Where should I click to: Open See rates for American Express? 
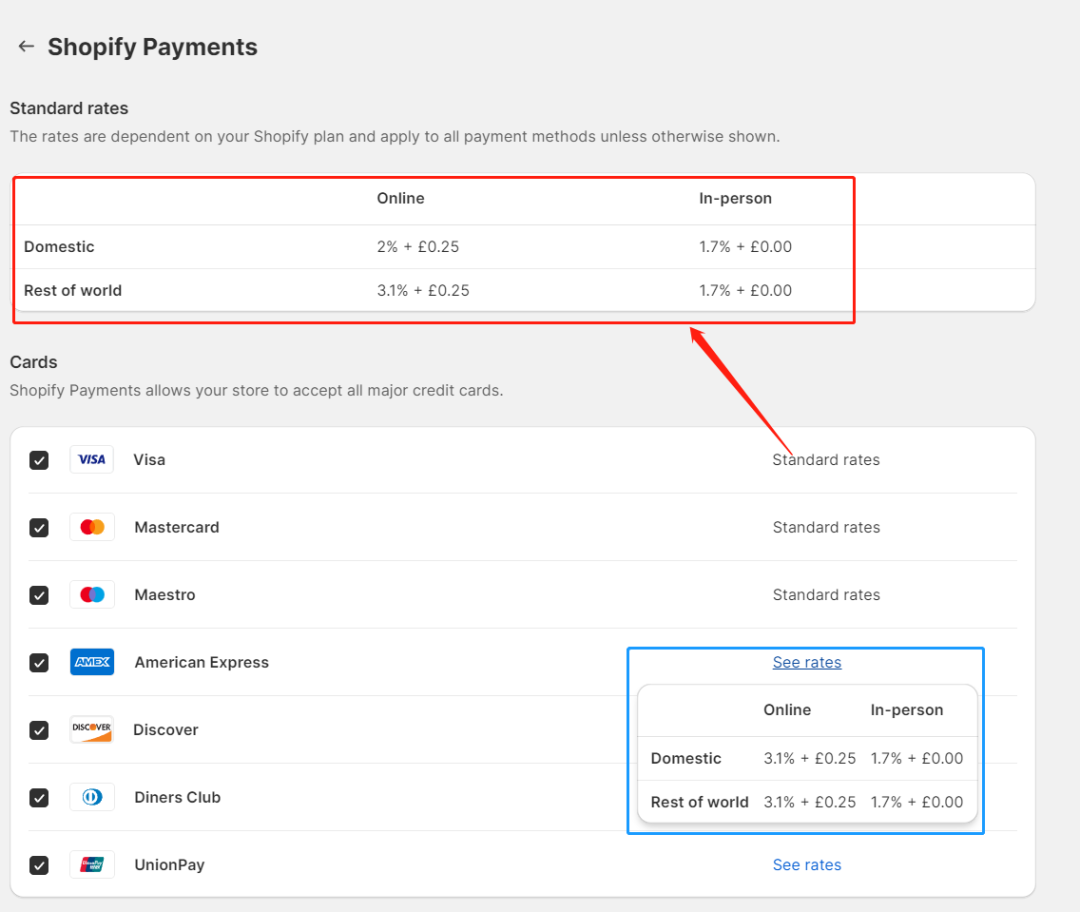[x=807, y=662]
